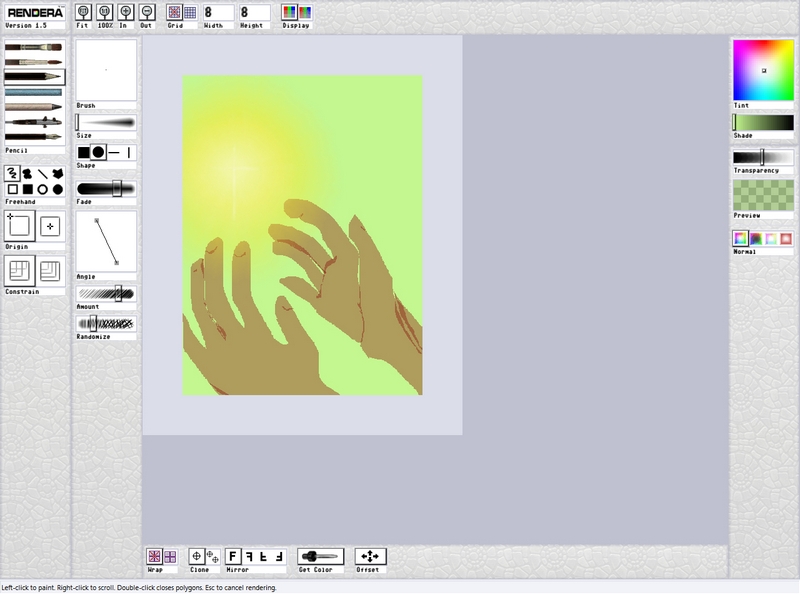This screenshot has height=594, width=800.
Task: Choose the outlined rectangle draw mode
Action: pos(12,189)
